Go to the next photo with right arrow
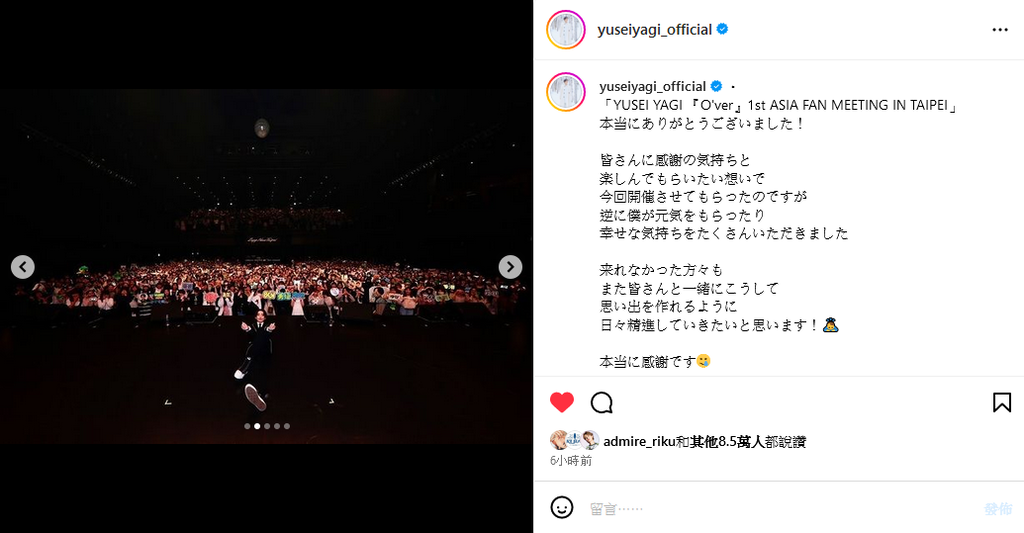This screenshot has width=1024, height=533. (510, 266)
